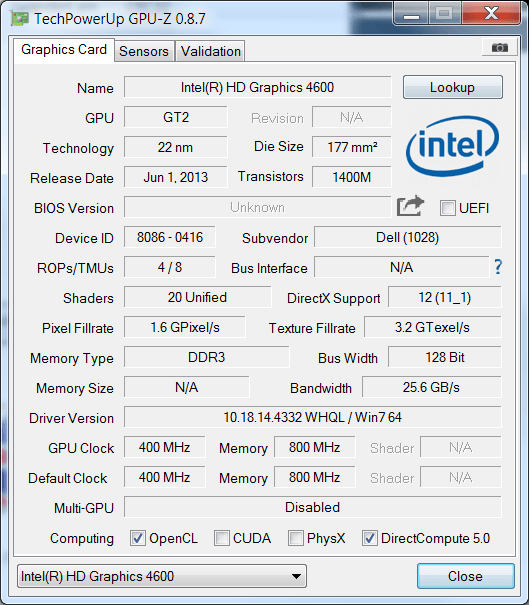Viewport: 529px width, 605px height.
Task: Click the BIOS export share arrow icon
Action: coord(411,206)
